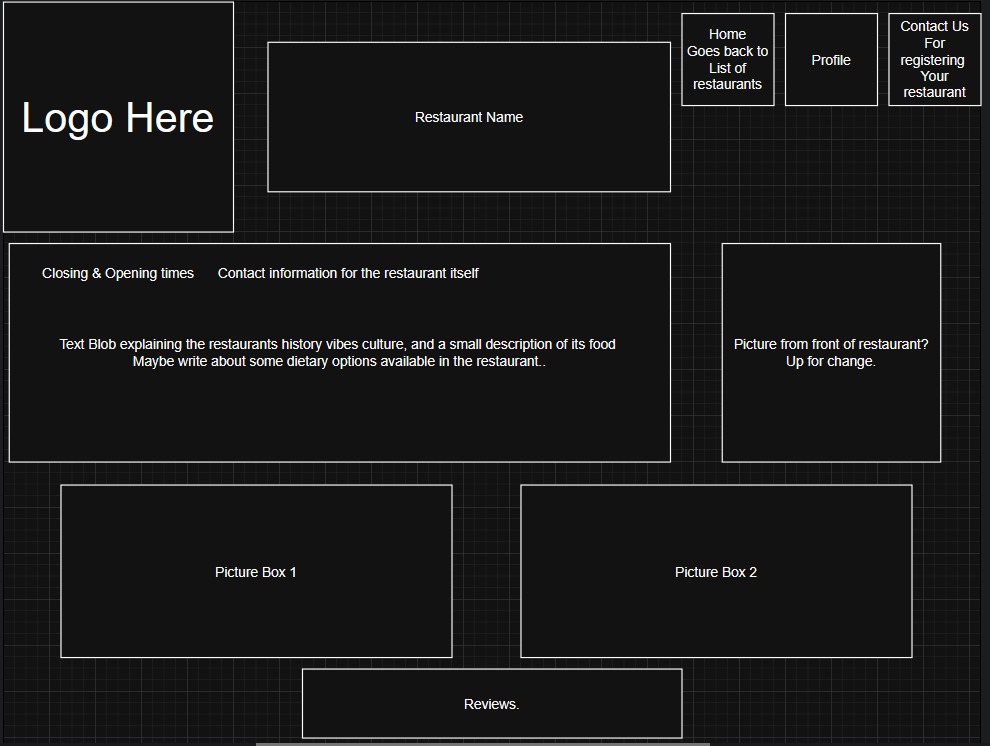Viewport: 990px width, 746px height.
Task: Click the Closing & Opening times label
Action: coord(117,272)
